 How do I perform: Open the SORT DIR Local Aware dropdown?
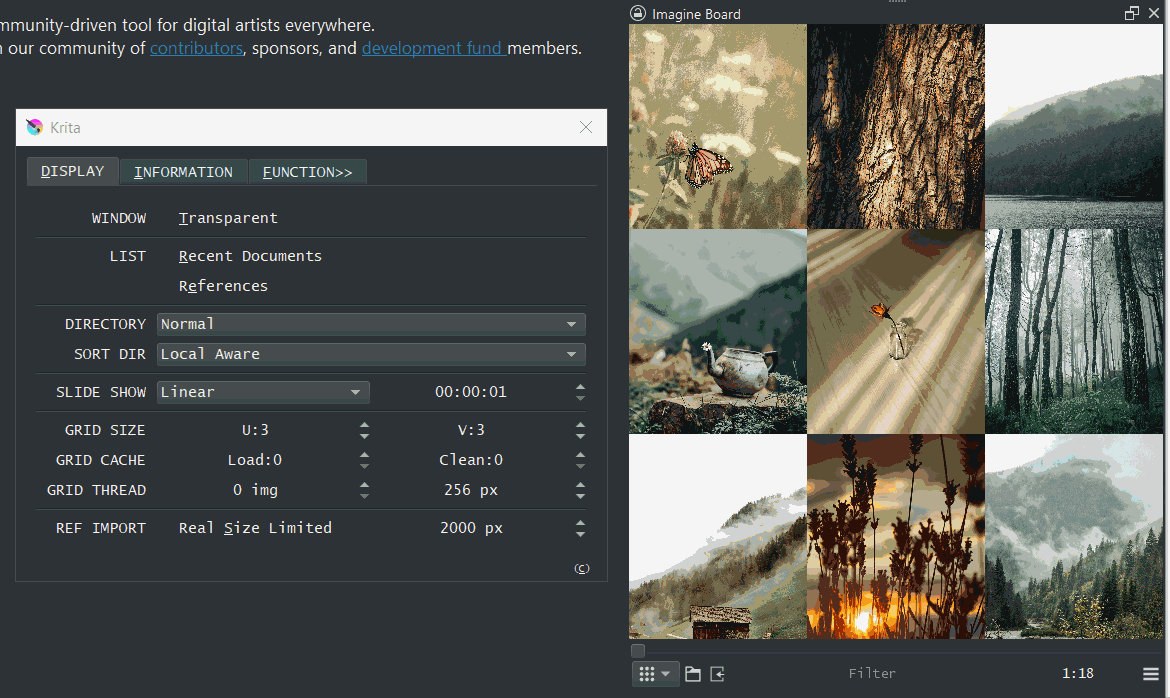[571, 354]
